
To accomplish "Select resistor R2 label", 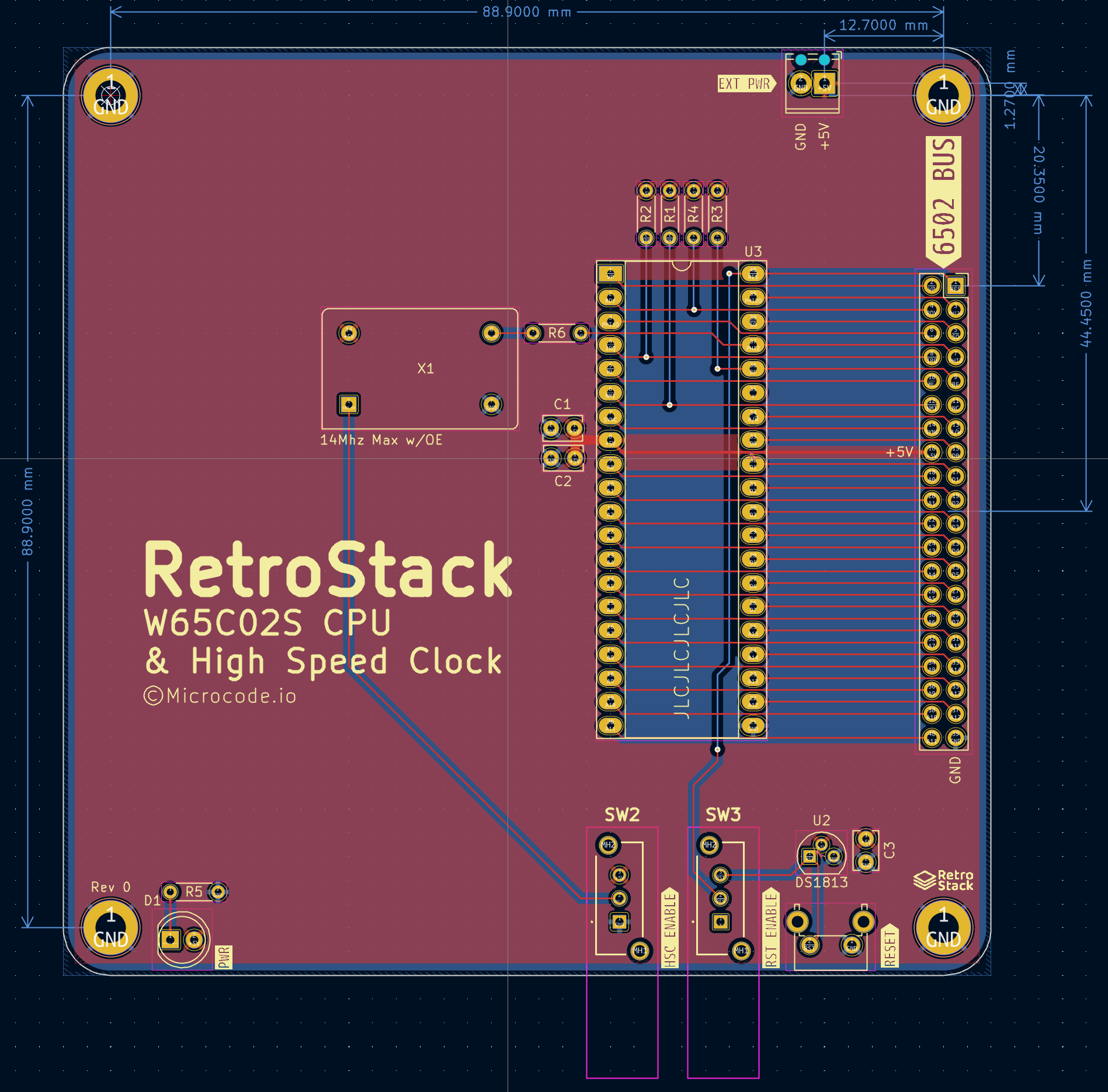I will click(x=645, y=214).
